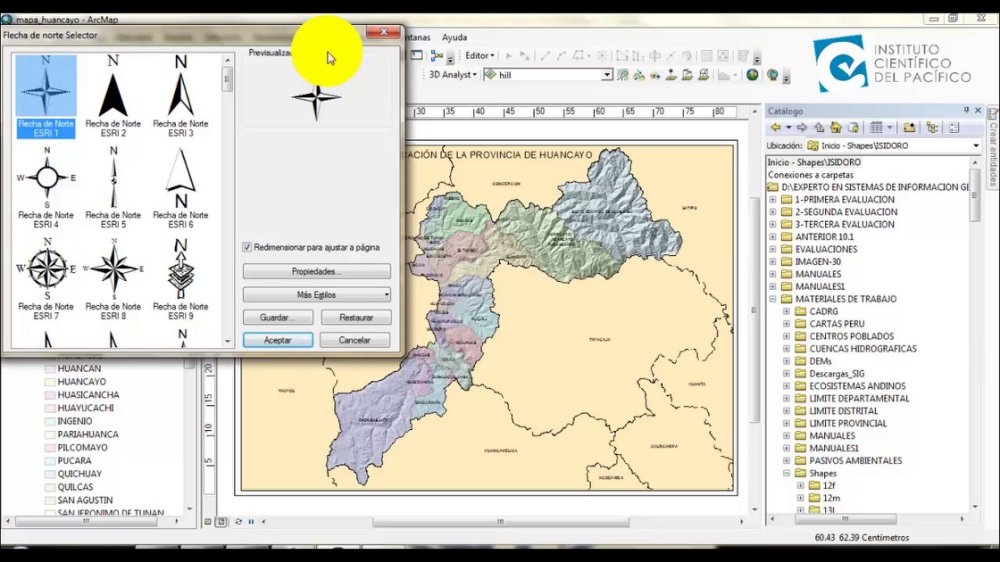This screenshot has width=1000, height=562.
Task: Click default geodatabase icon in Catálogo
Action: (853, 128)
